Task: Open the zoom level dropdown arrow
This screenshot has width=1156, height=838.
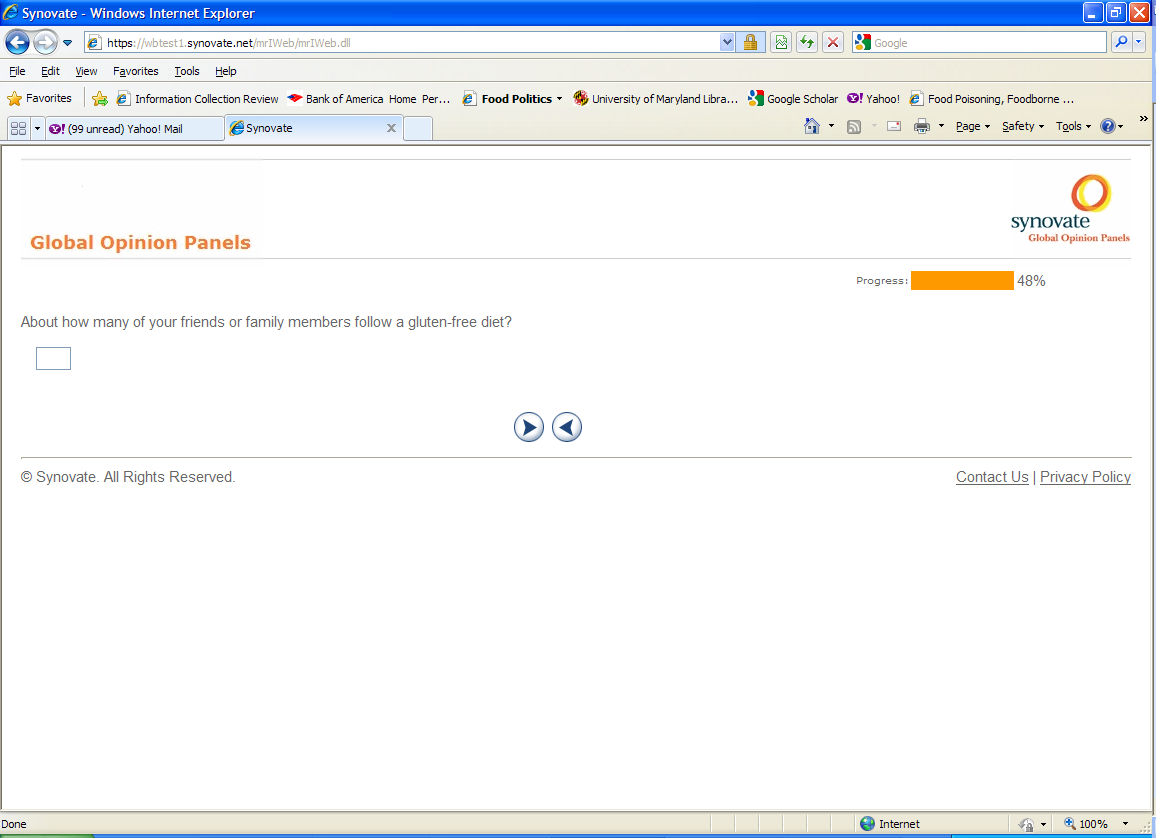Action: click(x=1125, y=824)
